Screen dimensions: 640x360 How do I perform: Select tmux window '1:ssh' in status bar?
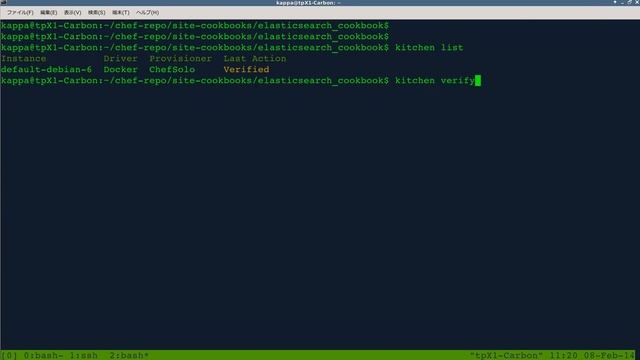point(83,355)
